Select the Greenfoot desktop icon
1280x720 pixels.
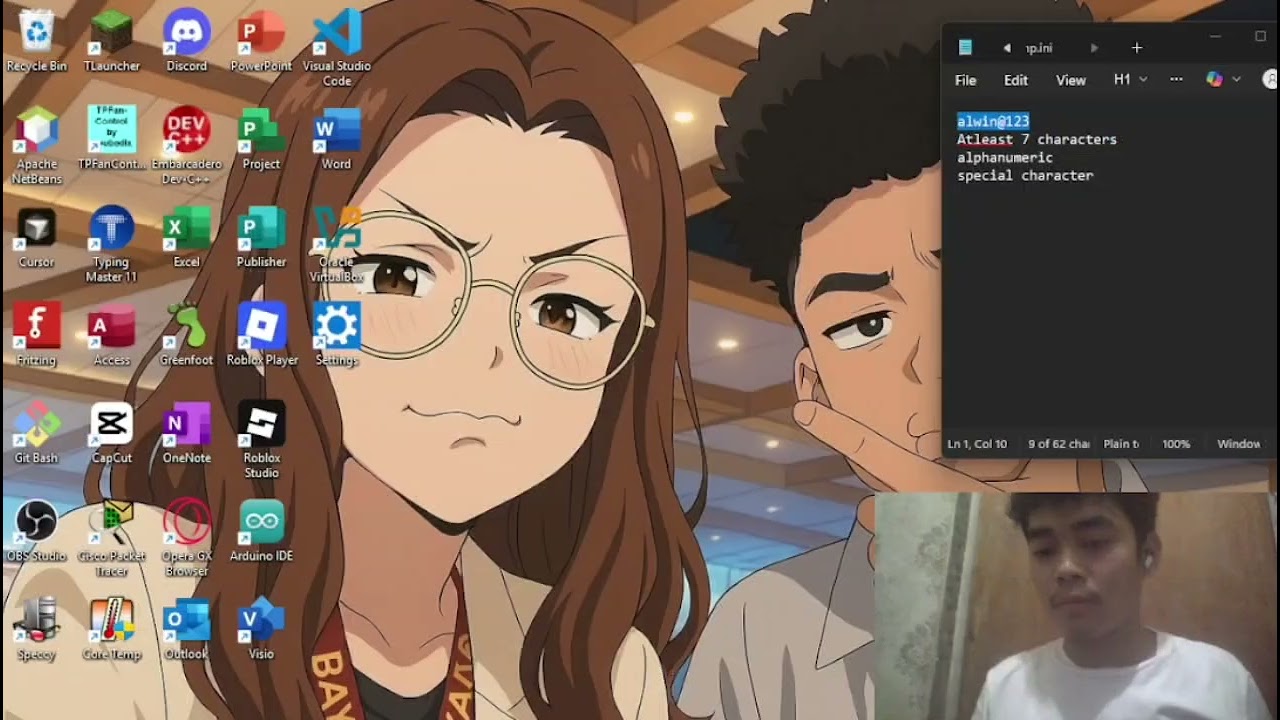click(186, 335)
